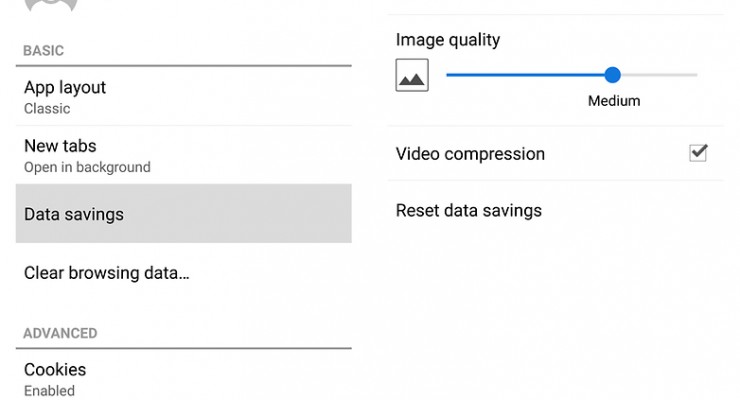
Task: Click the Video compression label text
Action: pyautogui.click(x=470, y=154)
